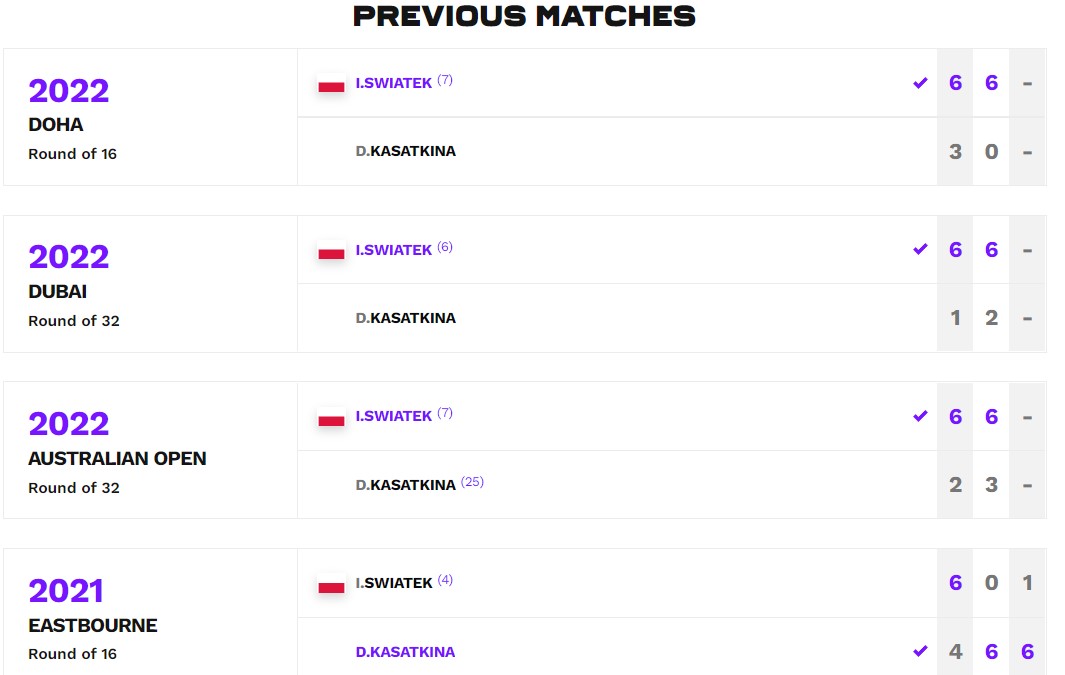Open D.Kasatkina profile in Doha match
Viewport: 1065px width, 675px height.
tap(405, 151)
